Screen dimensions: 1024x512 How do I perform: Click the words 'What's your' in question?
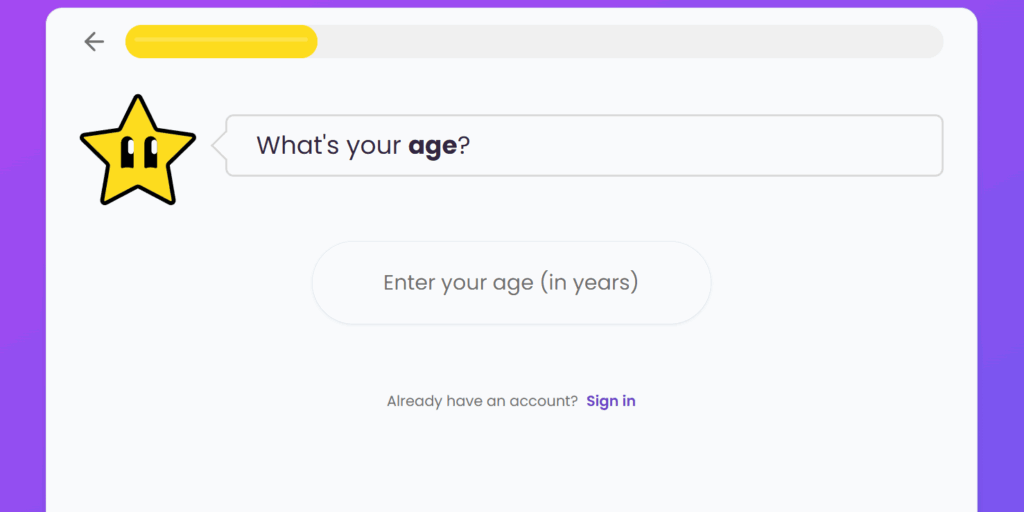coord(328,146)
